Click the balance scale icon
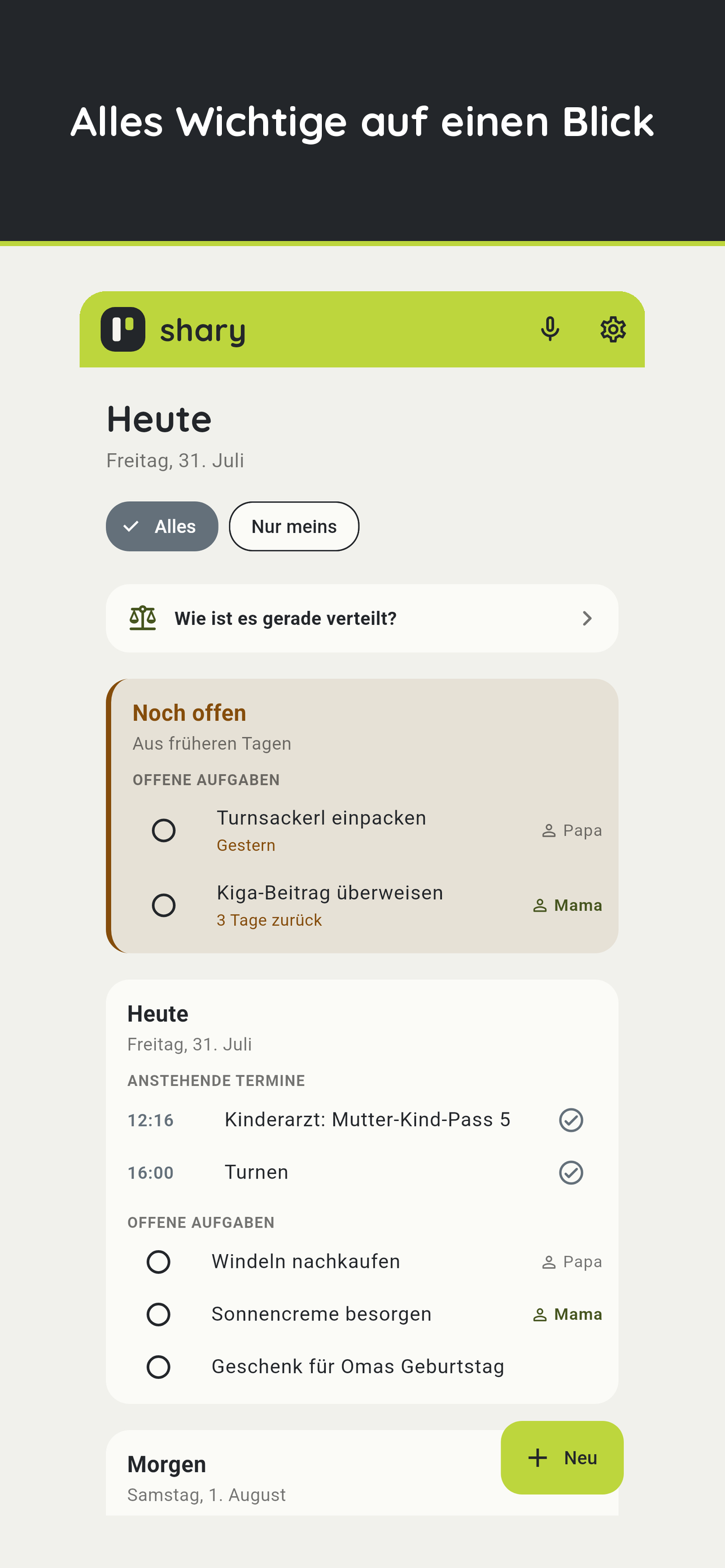The width and height of the screenshot is (725, 1568). tap(143, 618)
